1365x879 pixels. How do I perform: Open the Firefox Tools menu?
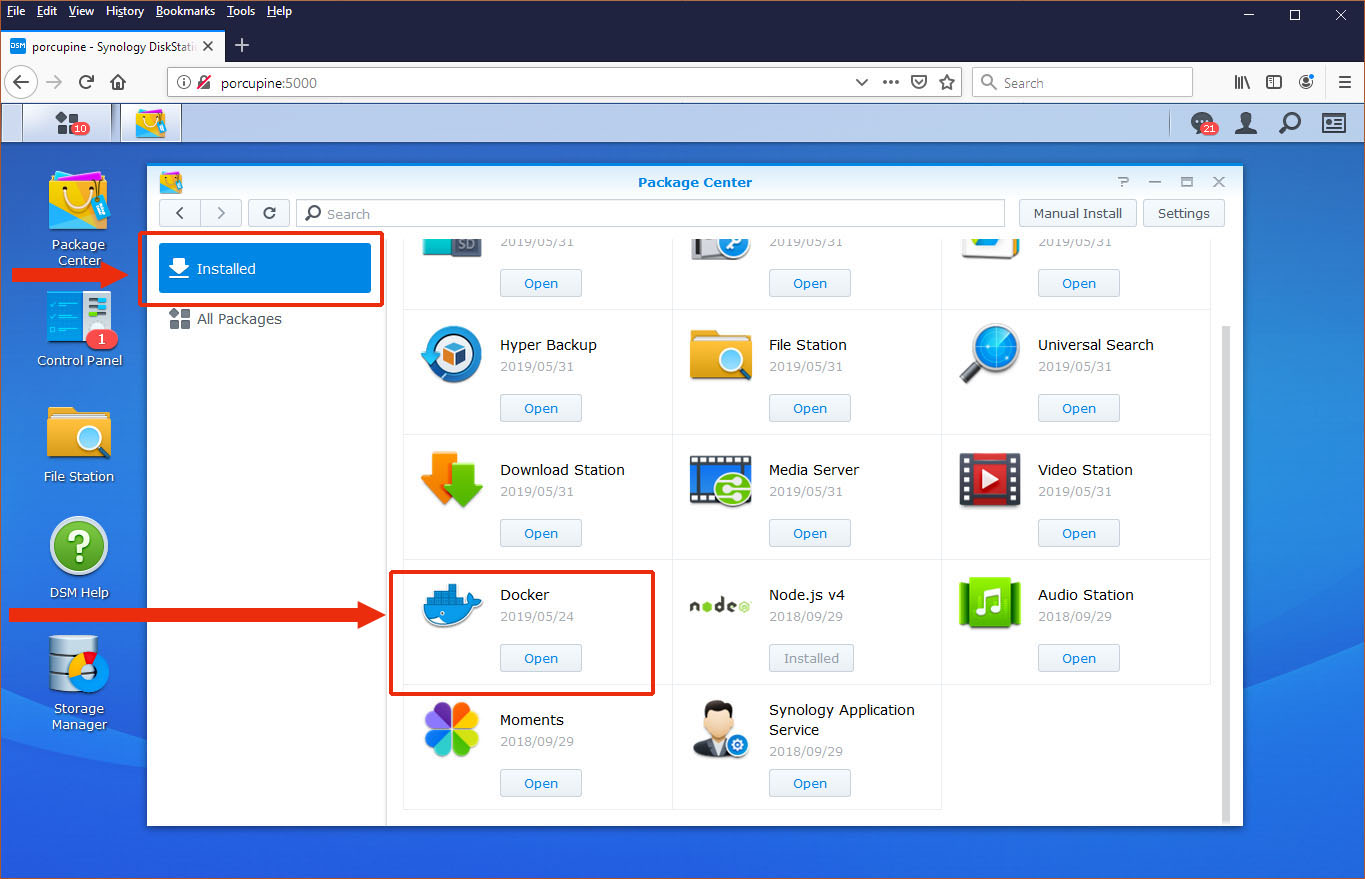[x=241, y=11]
